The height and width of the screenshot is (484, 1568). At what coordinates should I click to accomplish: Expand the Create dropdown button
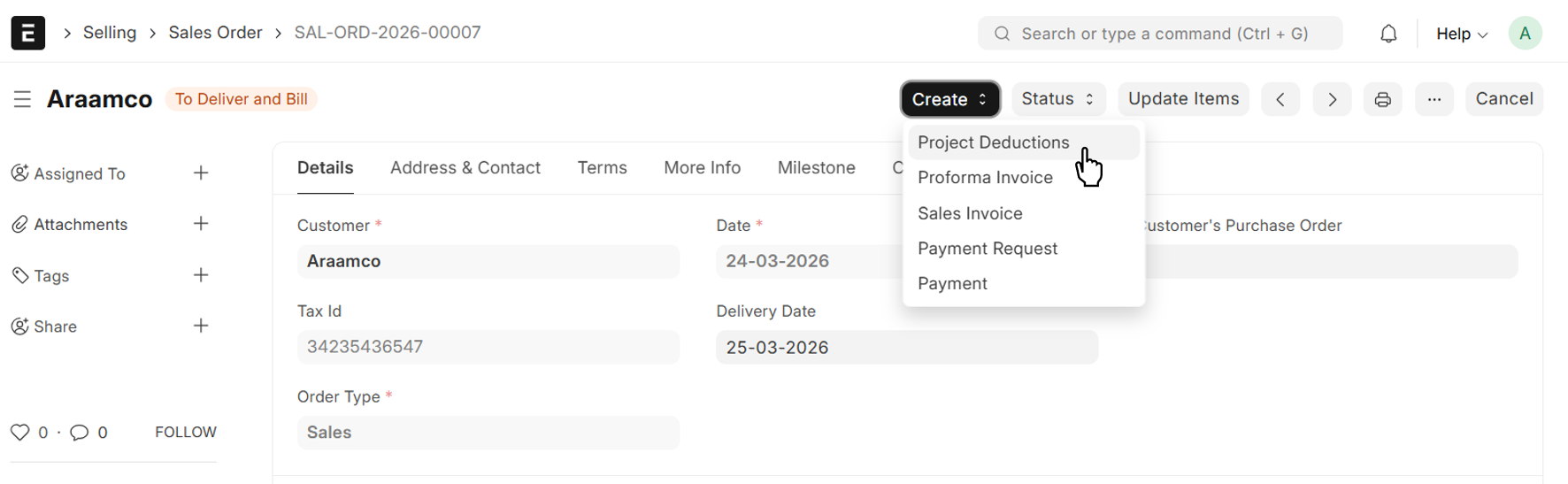click(x=949, y=99)
